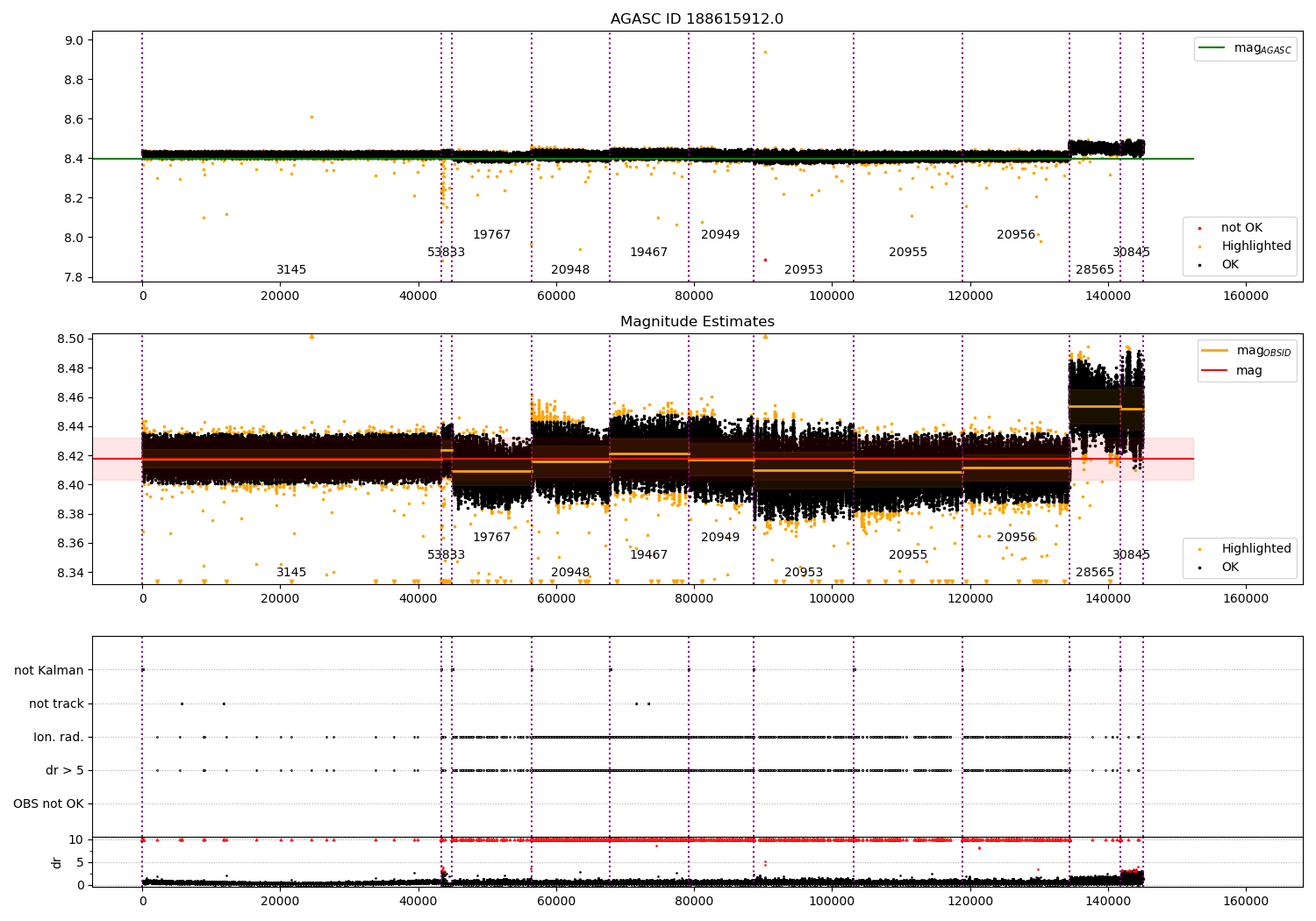This screenshot has width=1316, height=921.
Task: Click the 'Ion. rad.' axis label
Action: [x=59, y=737]
